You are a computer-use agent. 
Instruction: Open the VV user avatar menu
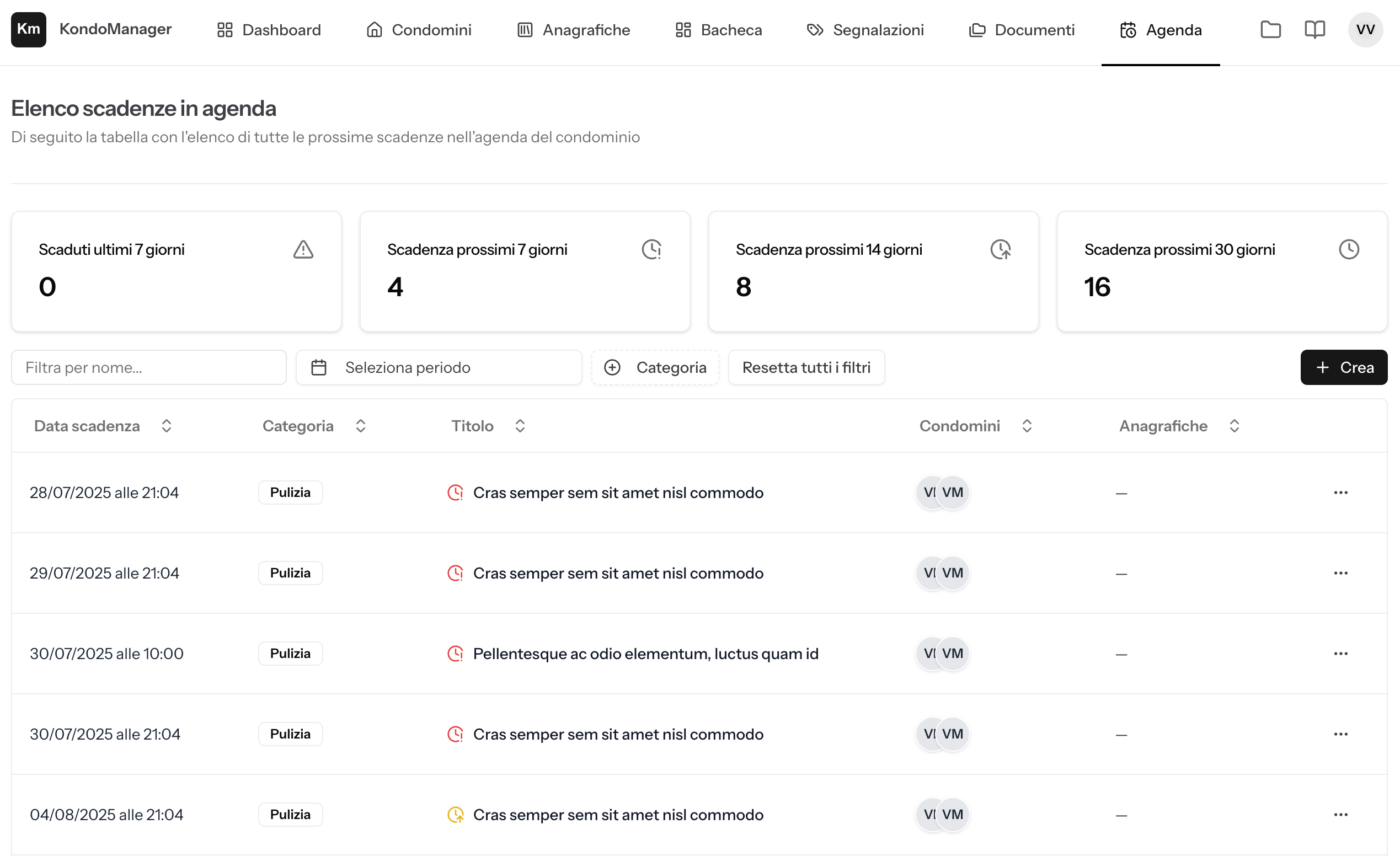[x=1365, y=30]
